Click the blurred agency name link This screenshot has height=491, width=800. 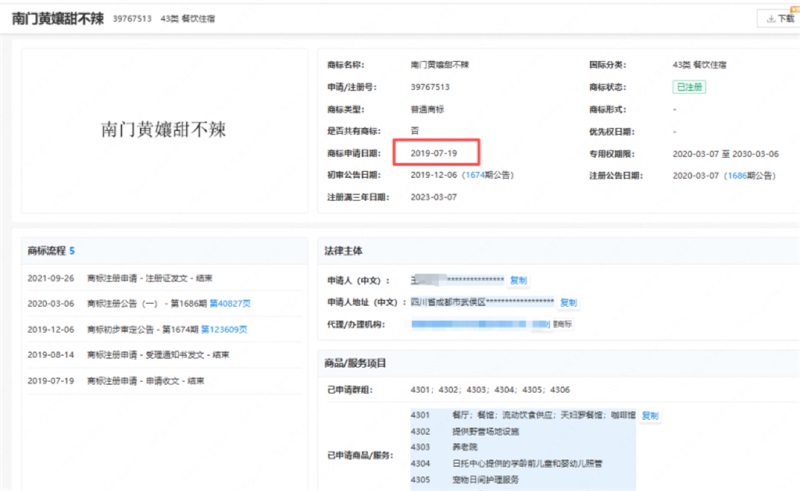click(480, 324)
